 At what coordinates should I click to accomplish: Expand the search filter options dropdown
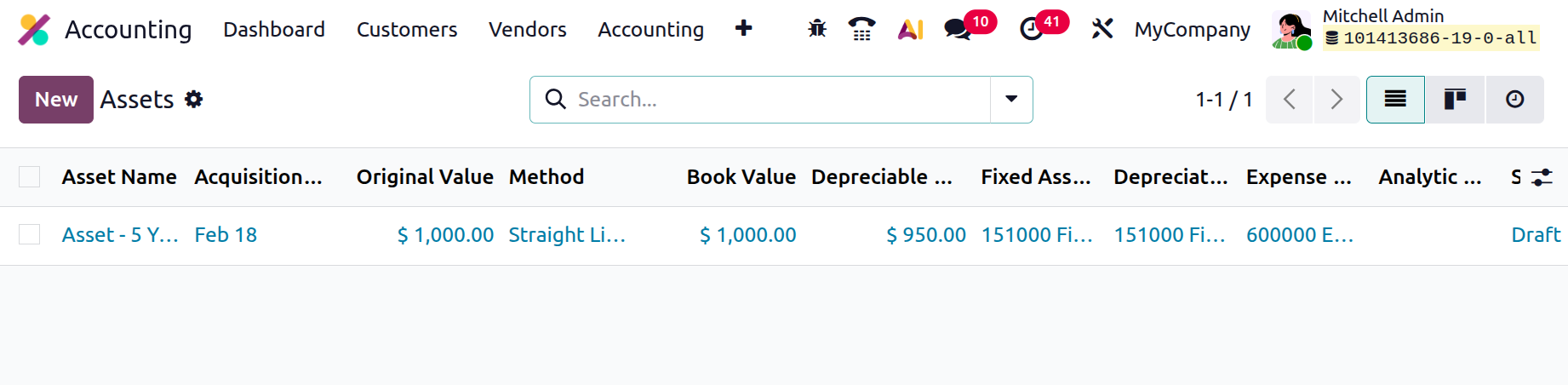[x=1011, y=100]
